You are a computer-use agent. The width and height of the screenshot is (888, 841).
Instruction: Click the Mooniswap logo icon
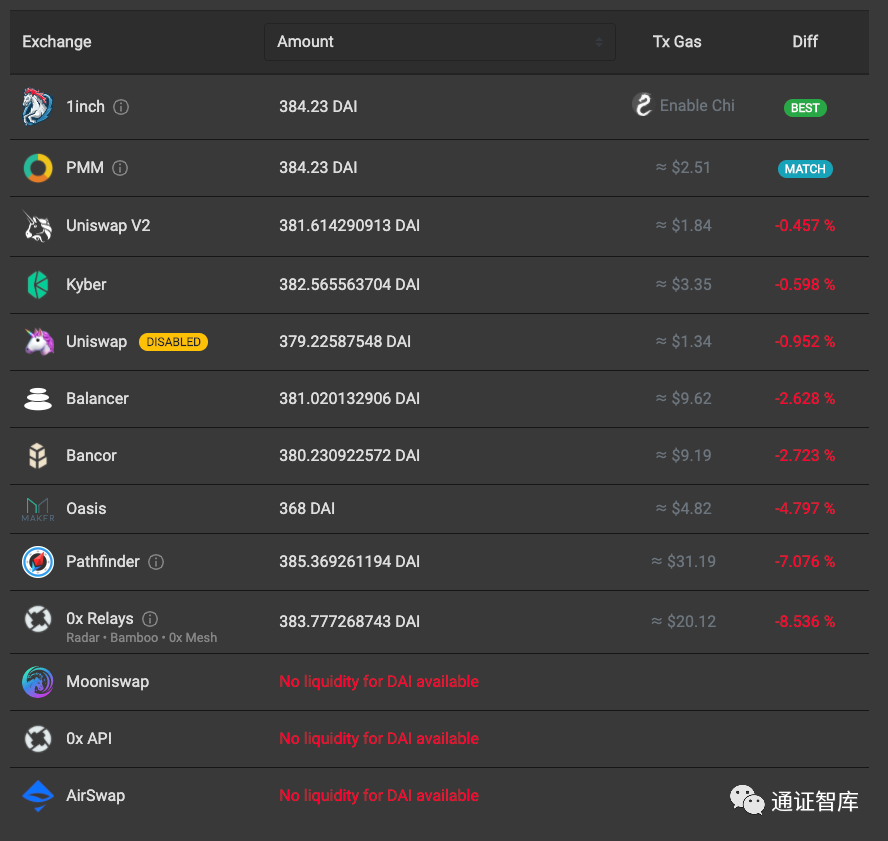[x=38, y=682]
